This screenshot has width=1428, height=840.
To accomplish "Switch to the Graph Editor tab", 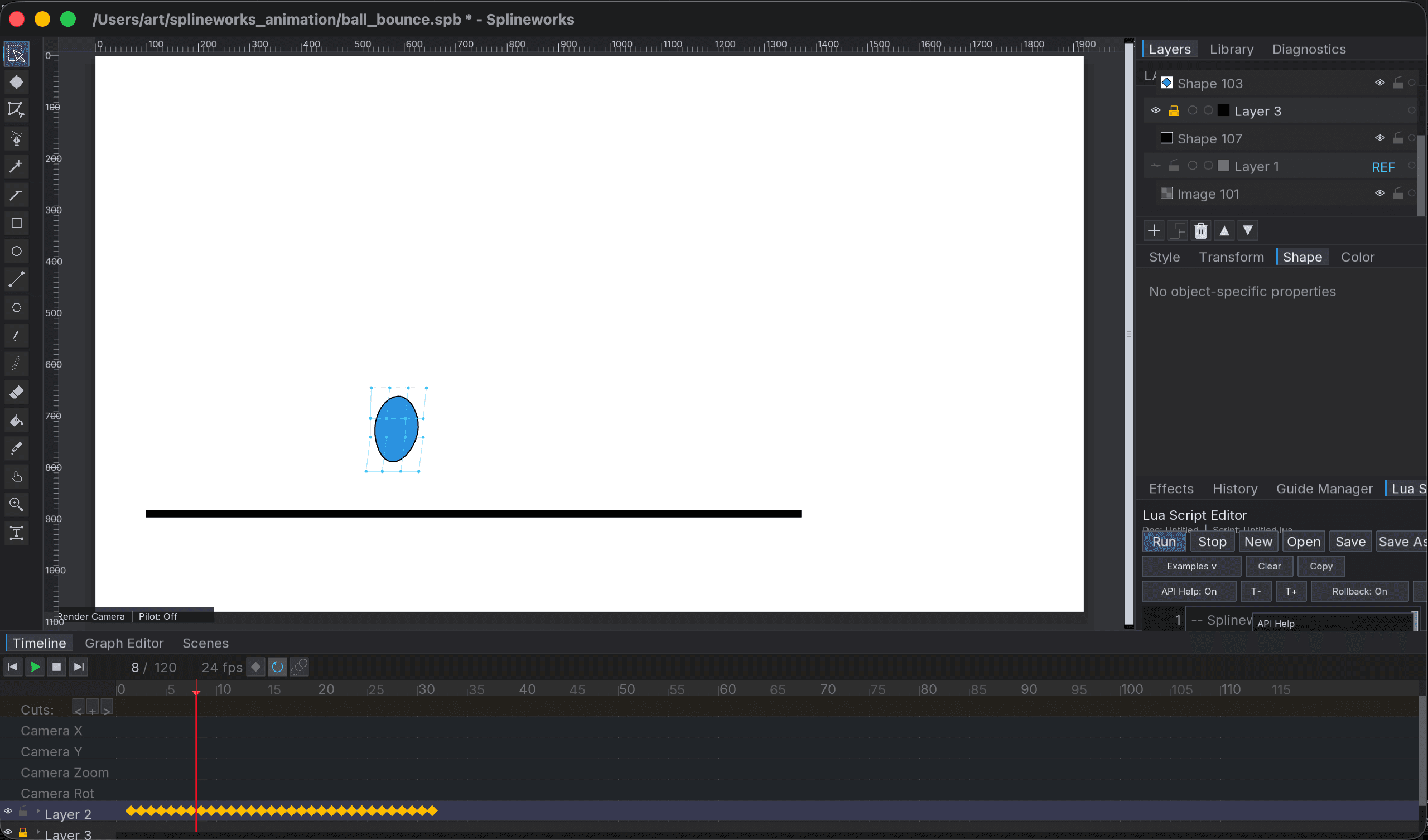I will point(124,643).
